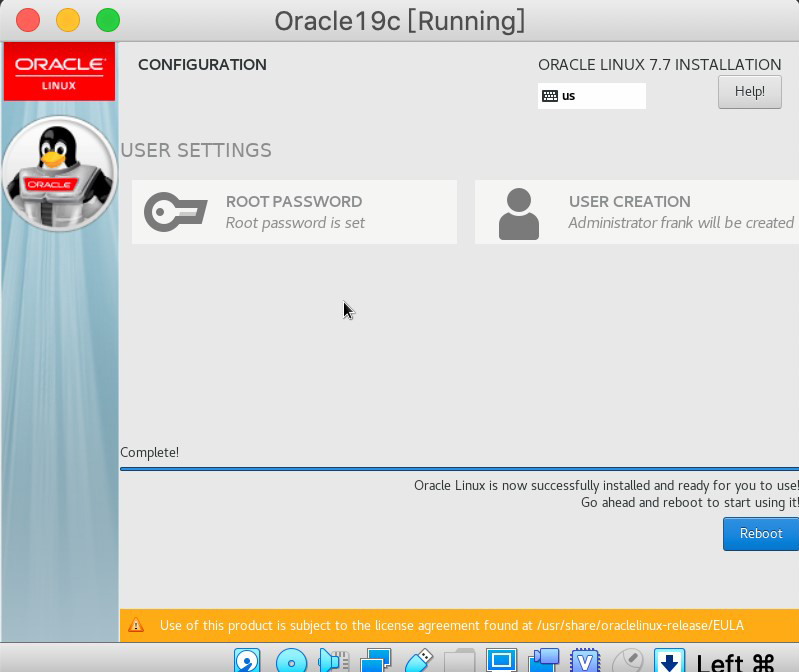
Task: Click 'Go ahead and reboot' message
Action: click(x=689, y=502)
